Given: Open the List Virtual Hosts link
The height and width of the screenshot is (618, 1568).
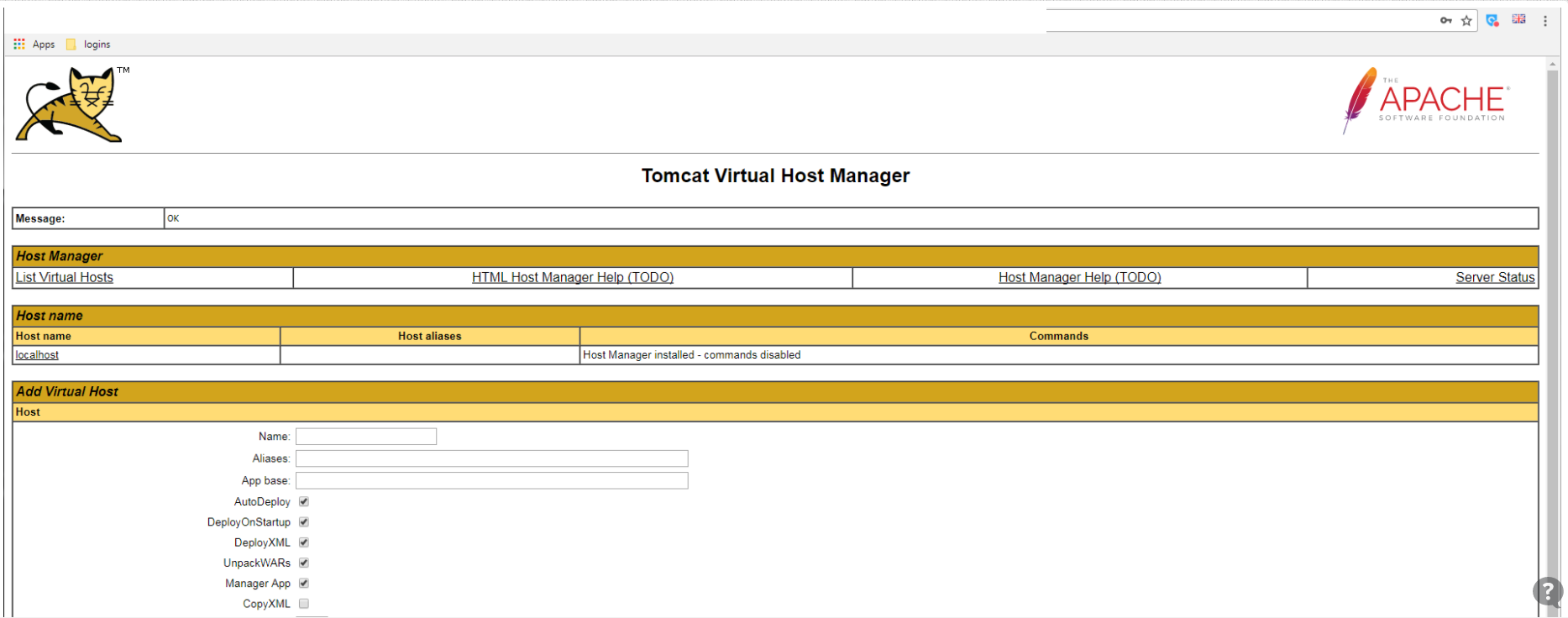Looking at the screenshot, I should point(65,277).
